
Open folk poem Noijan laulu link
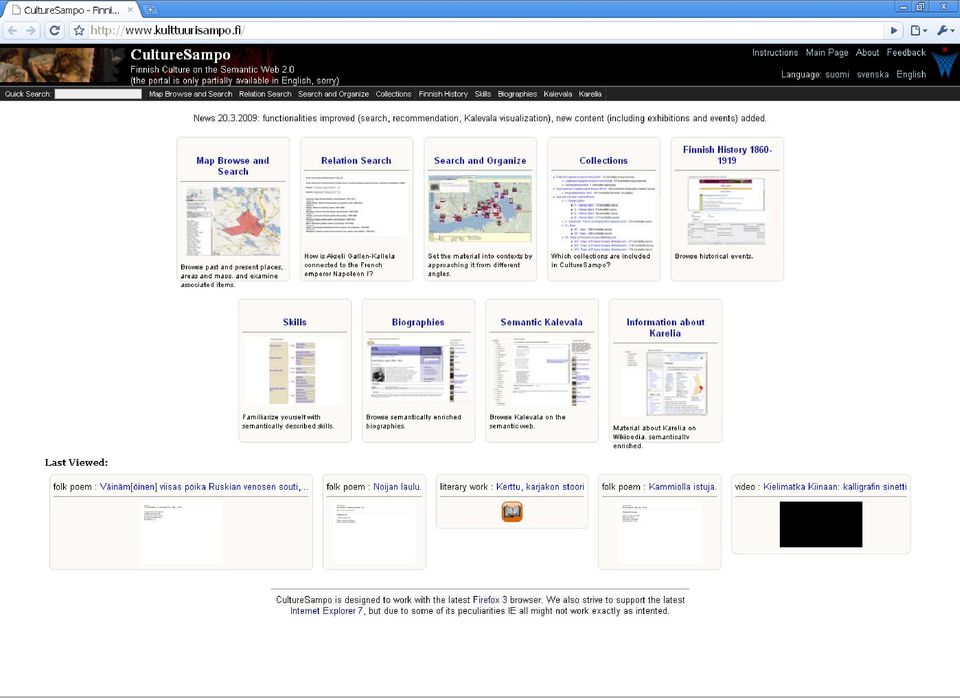coord(397,487)
